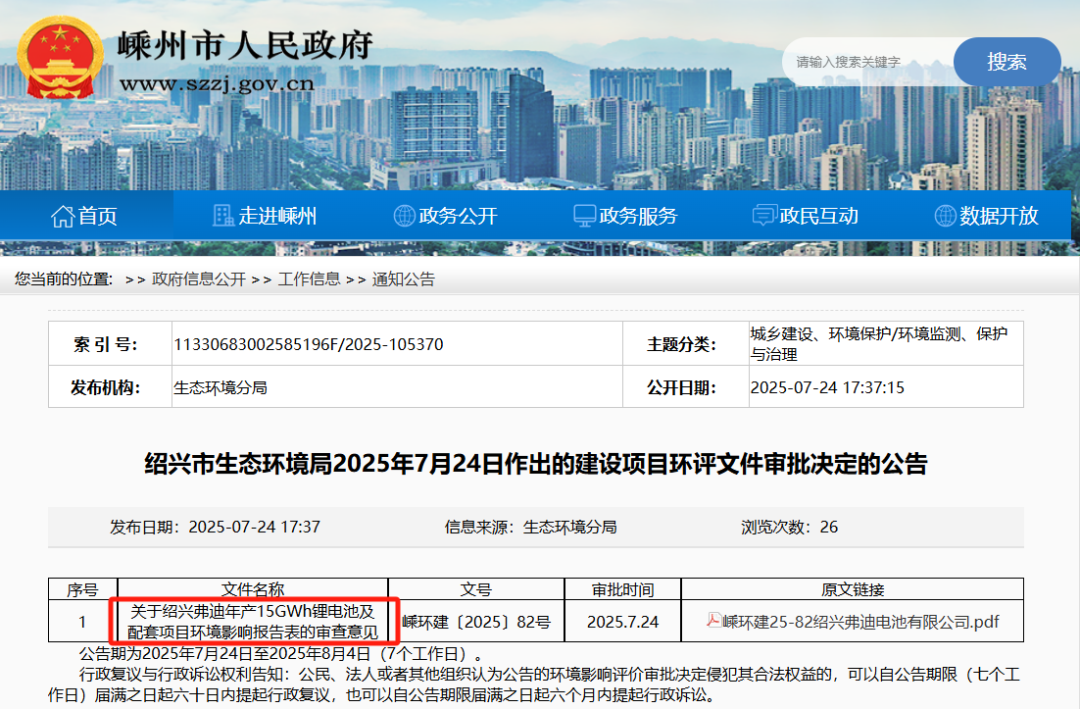
Task: Click the www.szzj.gov.cn site address
Action: [x=216, y=84]
